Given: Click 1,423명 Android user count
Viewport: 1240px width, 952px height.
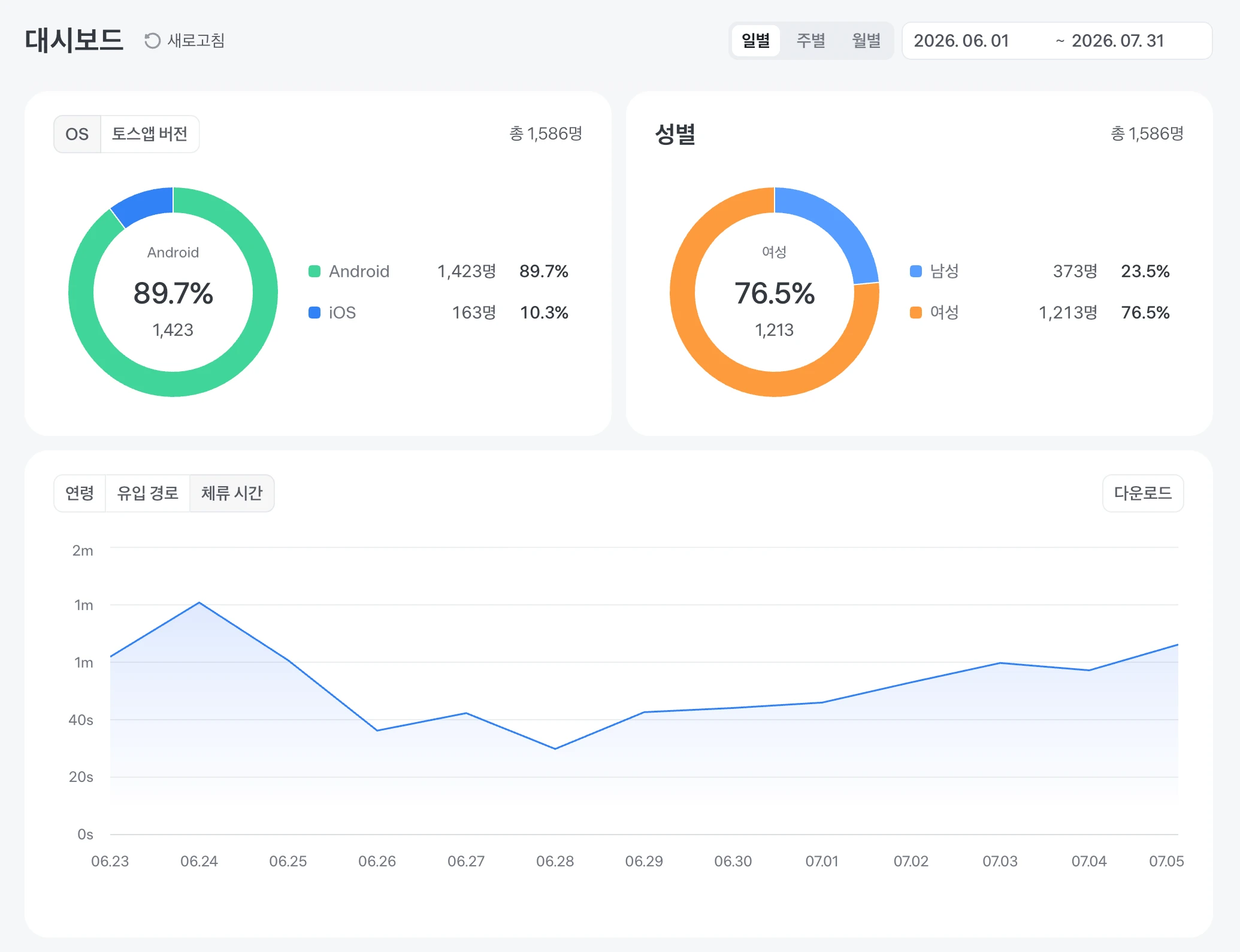Looking at the screenshot, I should [467, 271].
